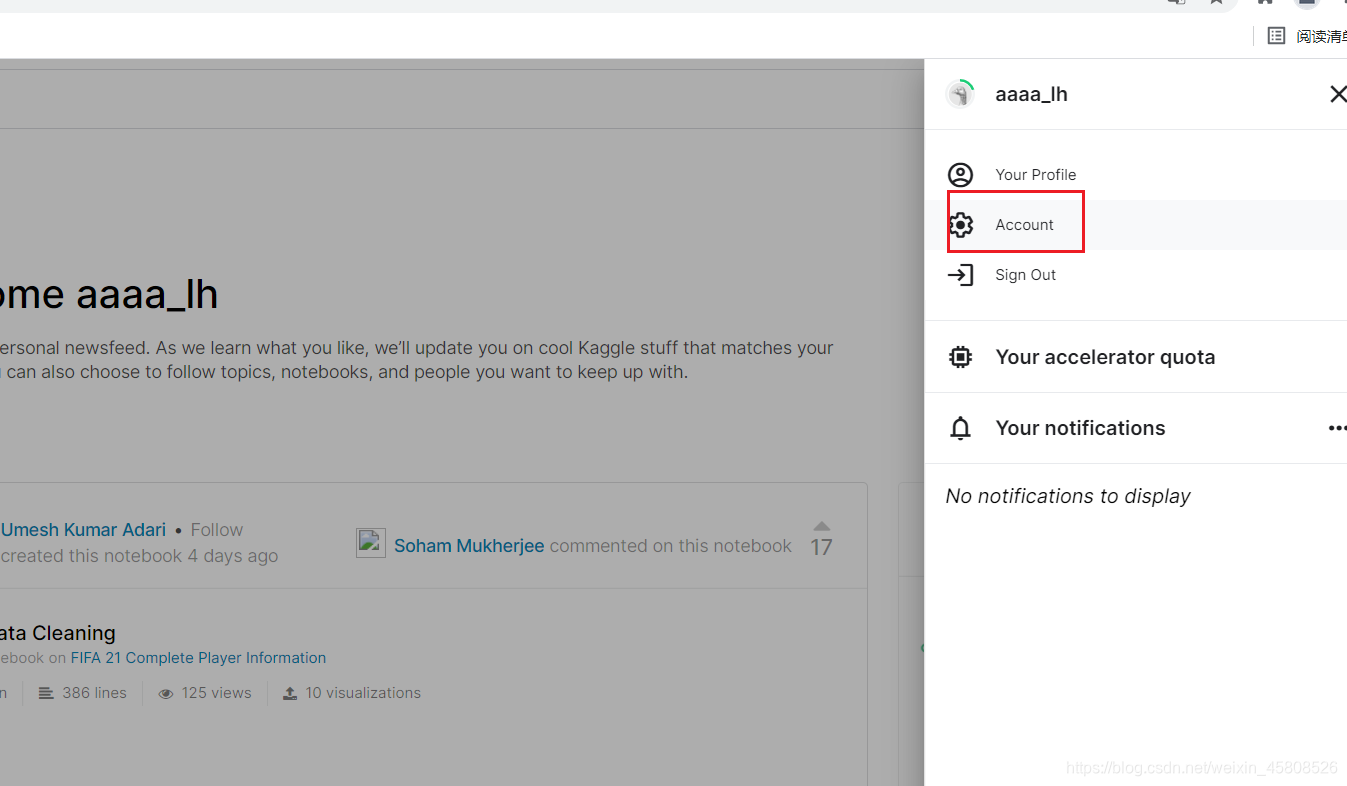The height and width of the screenshot is (786, 1347).
Task: Open Soham Mukherjee's avatar thumbnail
Action: (x=371, y=543)
